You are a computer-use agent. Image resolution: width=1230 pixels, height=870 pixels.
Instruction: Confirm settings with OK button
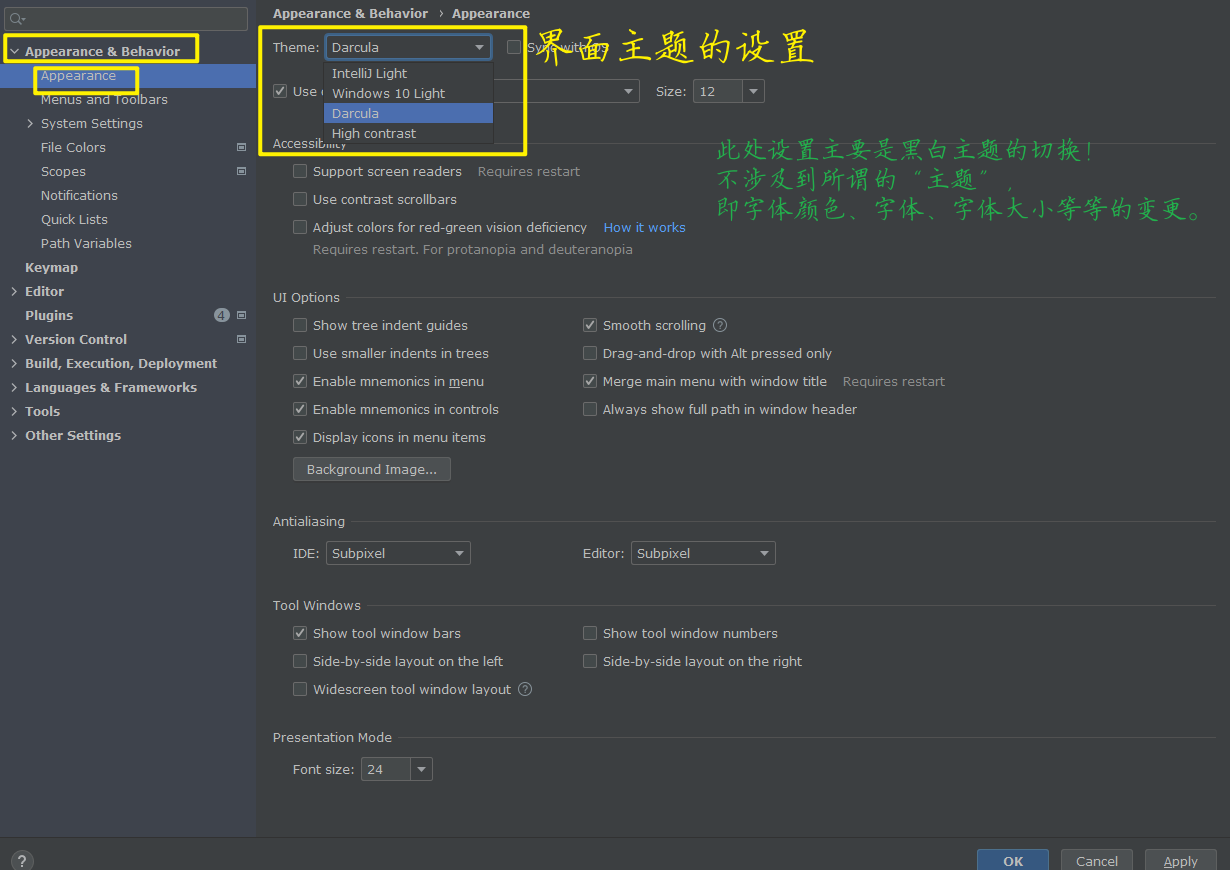click(x=1013, y=860)
